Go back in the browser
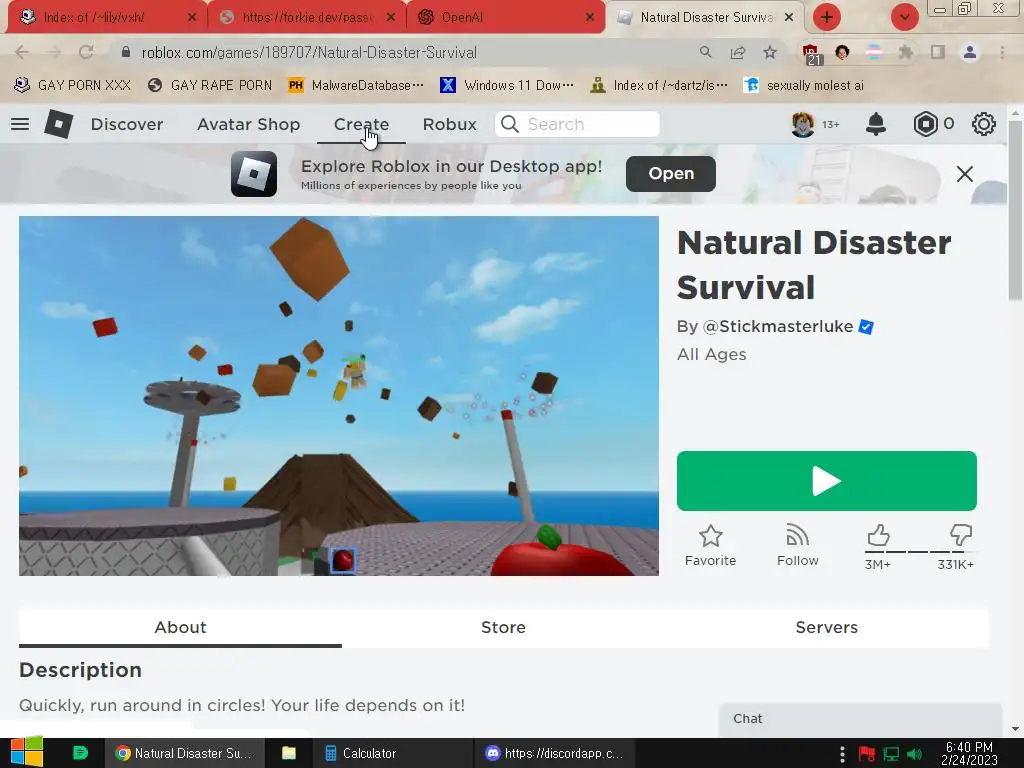Screen dimensions: 1024x768 point(22,52)
